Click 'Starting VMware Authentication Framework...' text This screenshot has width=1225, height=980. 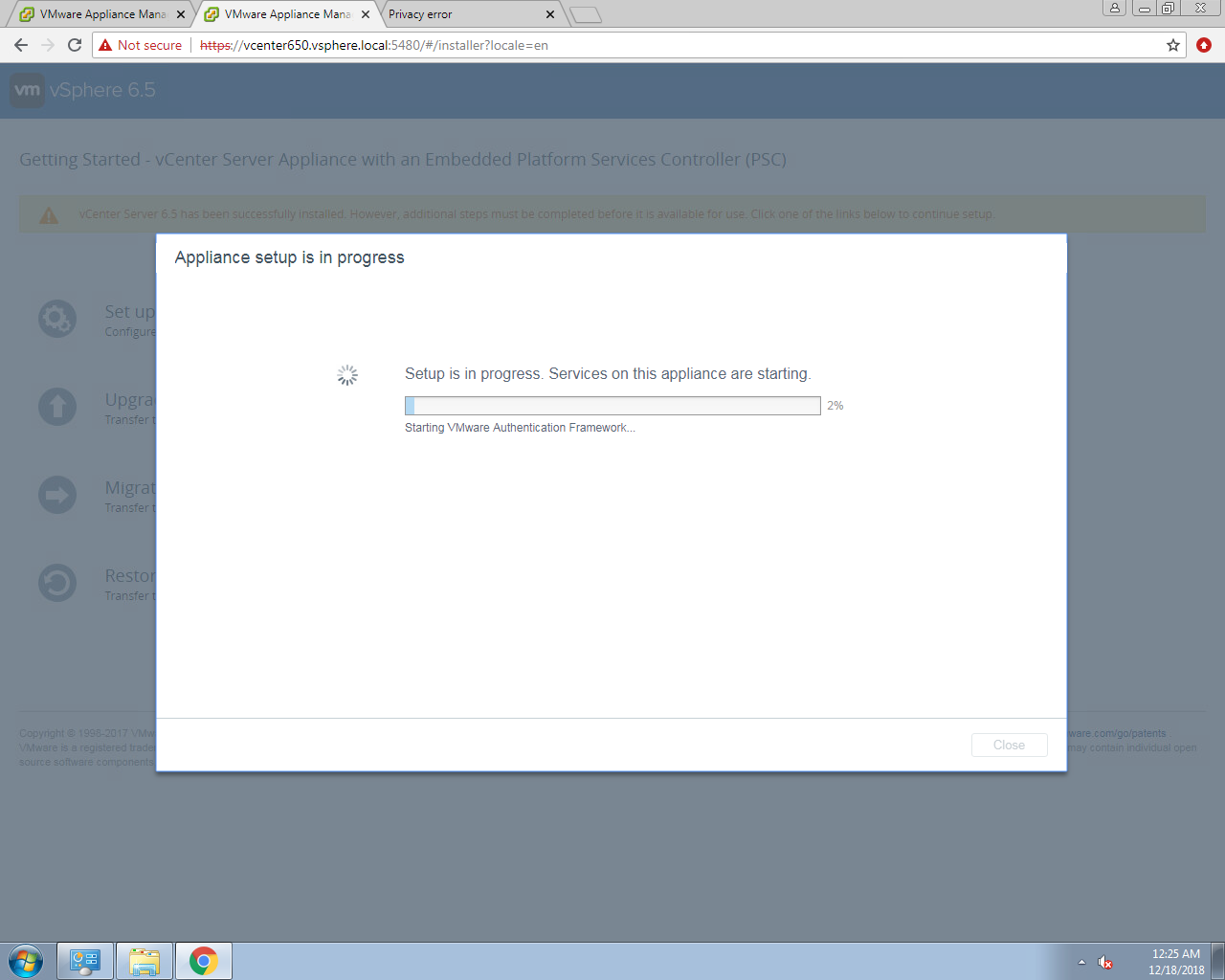520,428
